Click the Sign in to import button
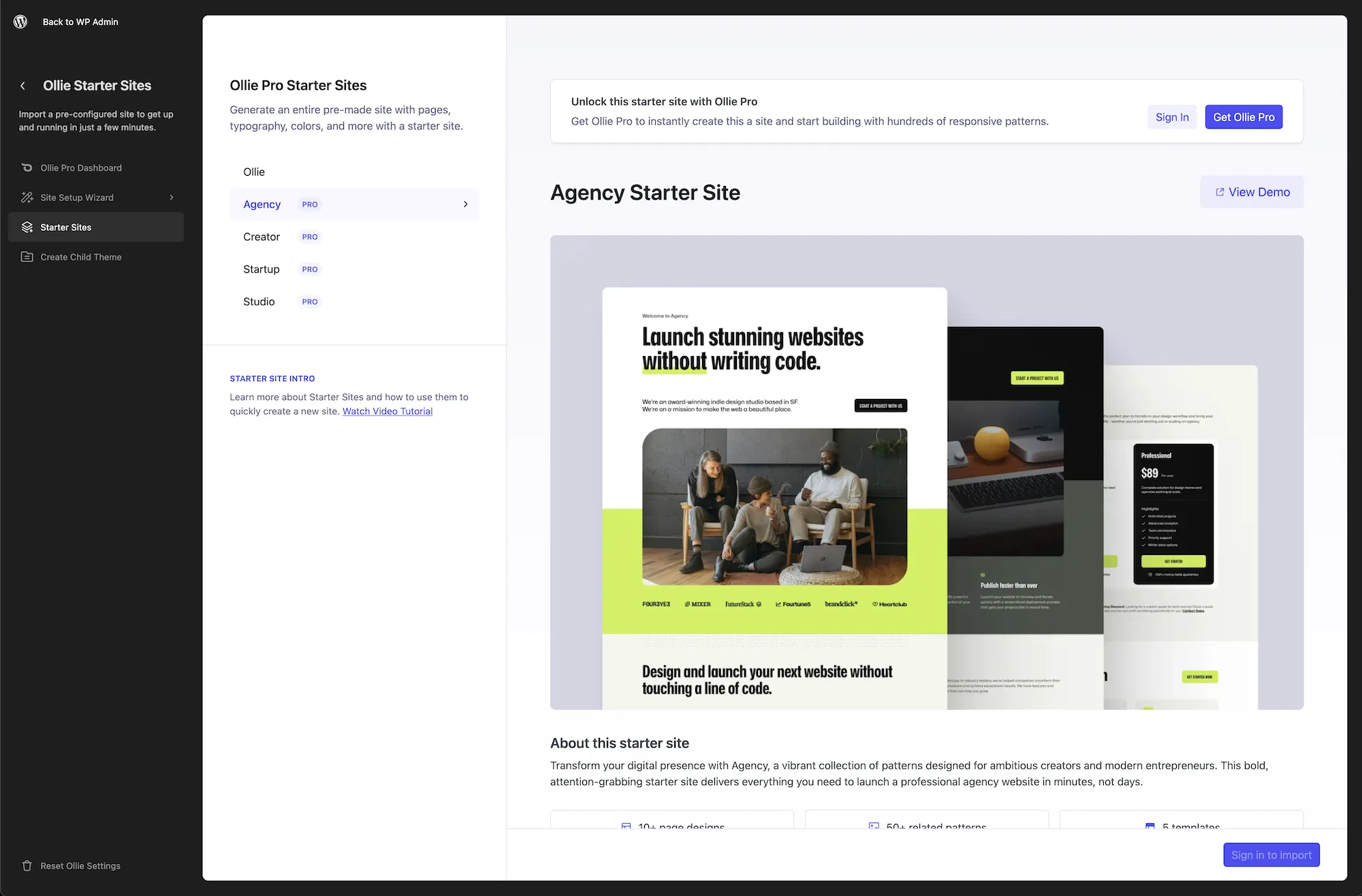1362x896 pixels. pos(1271,855)
